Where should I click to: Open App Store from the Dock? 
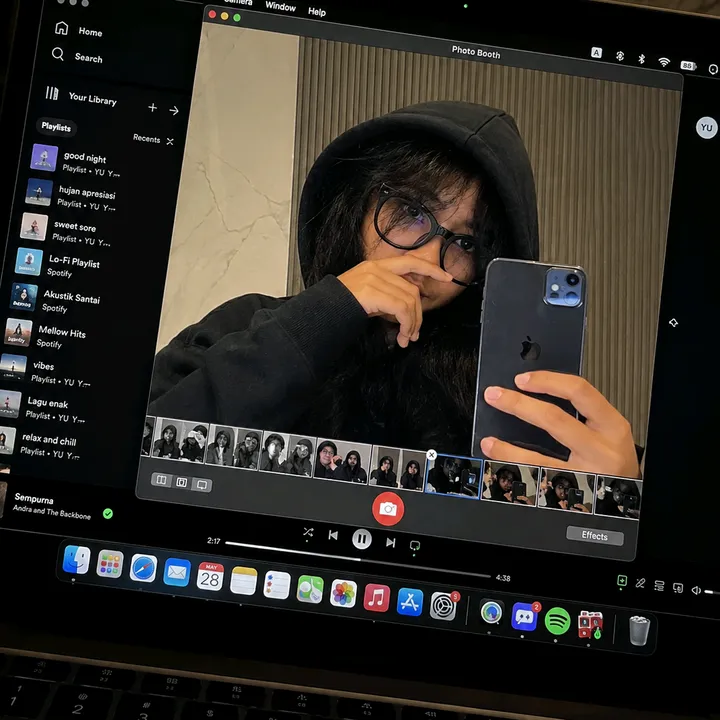click(x=410, y=602)
